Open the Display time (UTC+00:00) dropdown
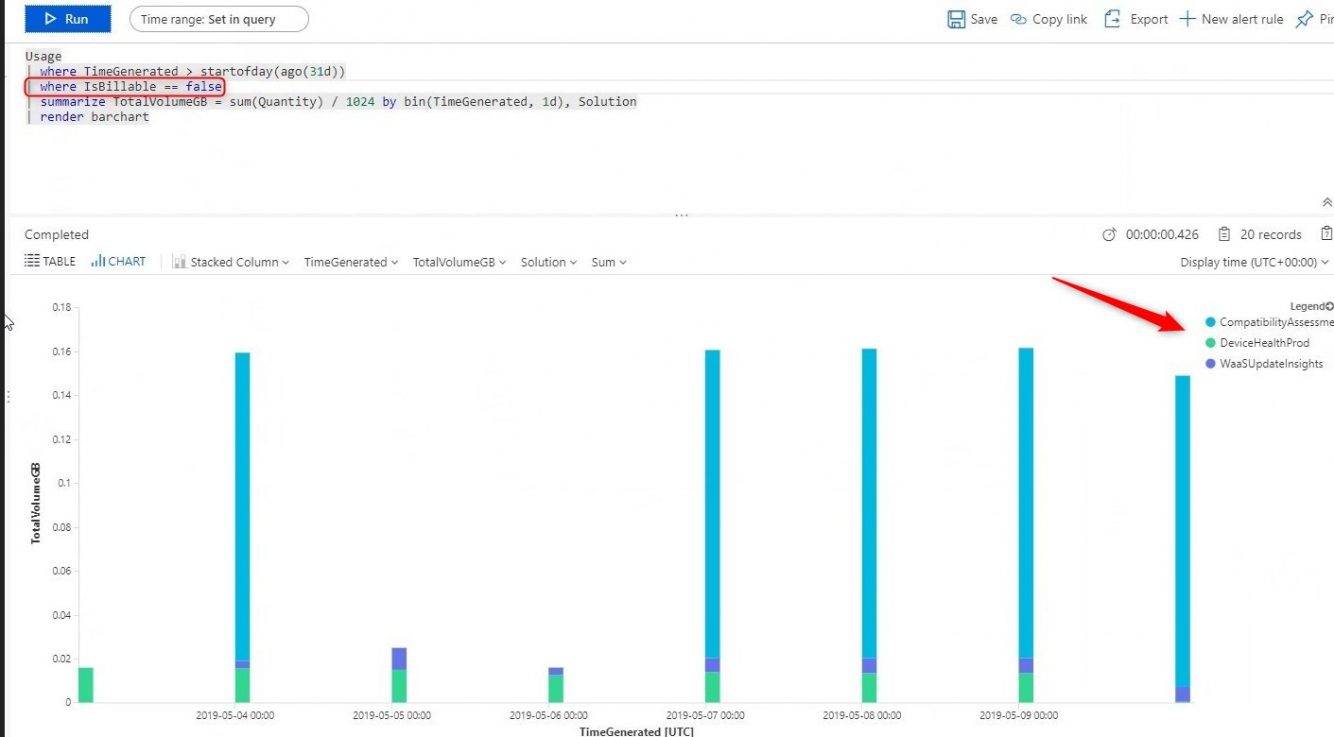1334x737 pixels. [1253, 261]
